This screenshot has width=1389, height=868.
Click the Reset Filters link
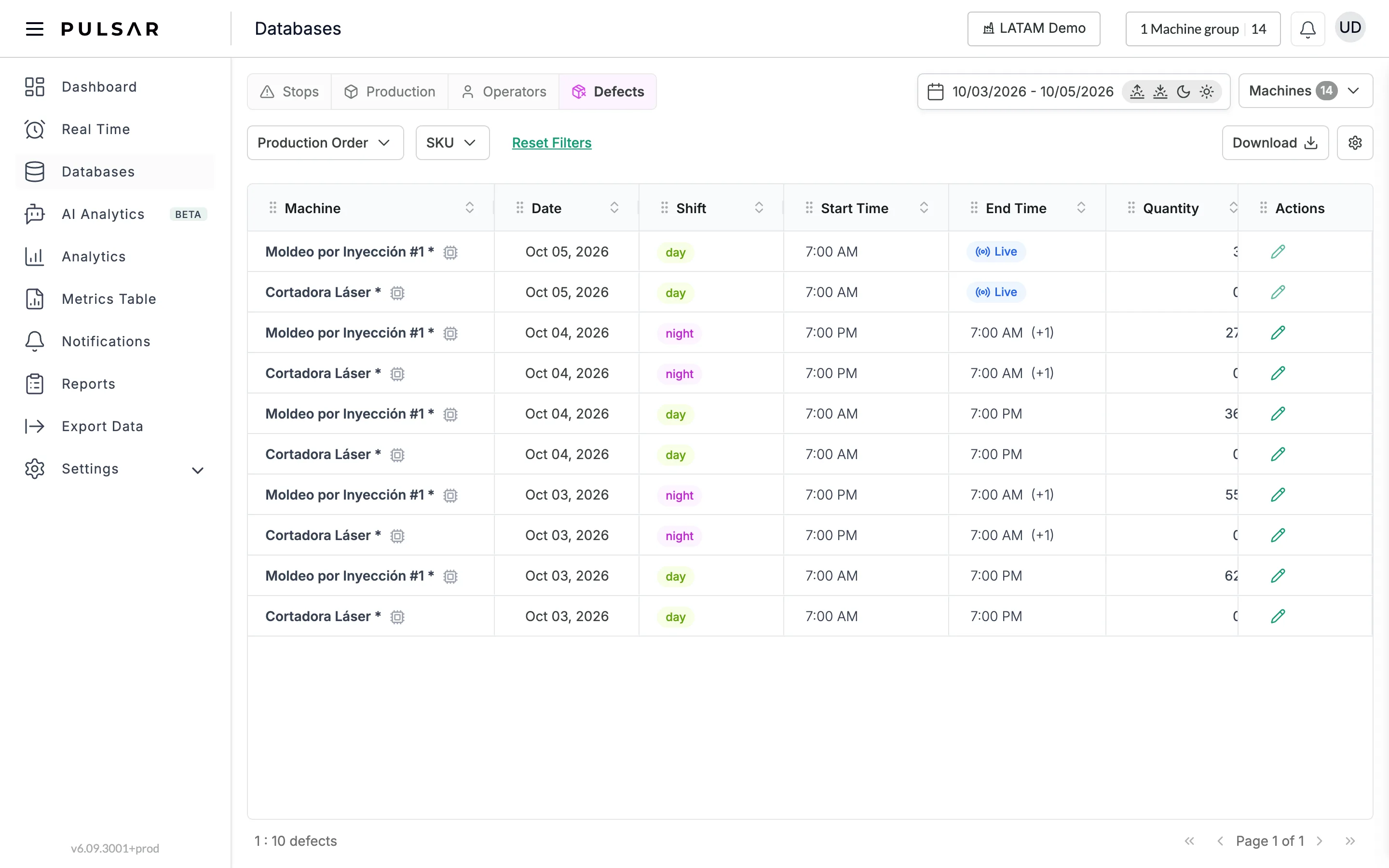(552, 142)
